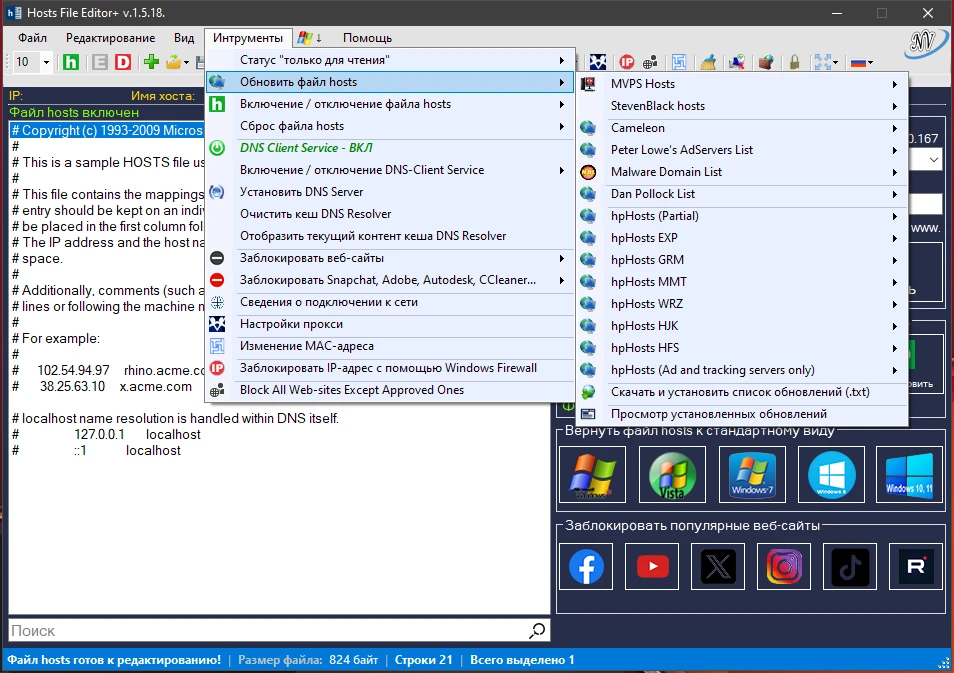Viewport: 954px width, 673px height.
Task: Click the red 'D' toolbar icon
Action: 123,62
